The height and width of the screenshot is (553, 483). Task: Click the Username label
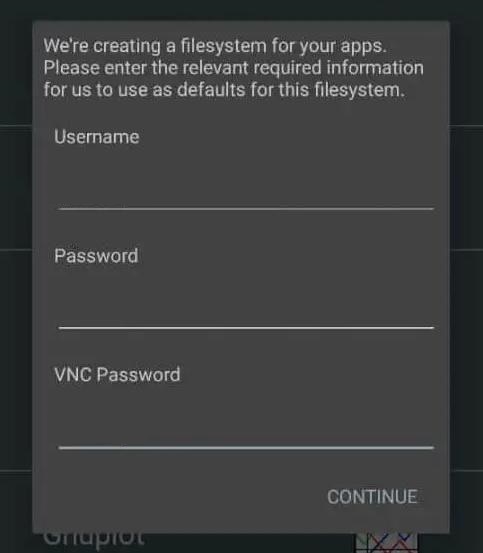coord(97,136)
